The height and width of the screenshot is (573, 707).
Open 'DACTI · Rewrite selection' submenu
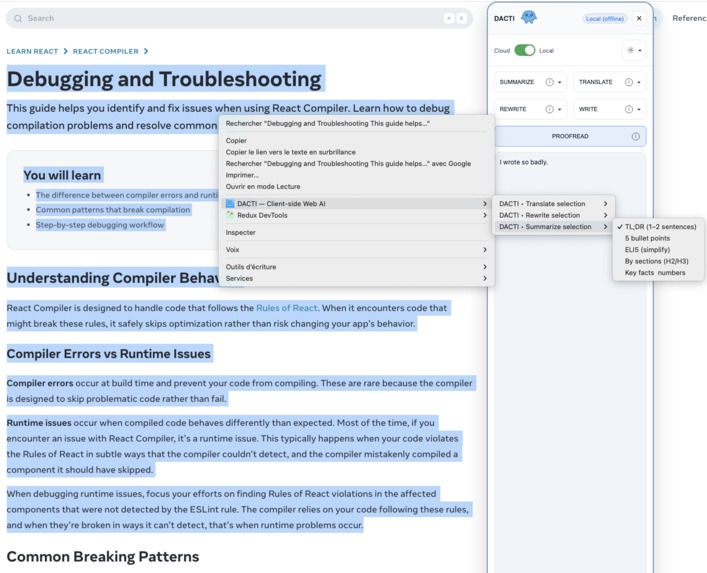point(553,215)
